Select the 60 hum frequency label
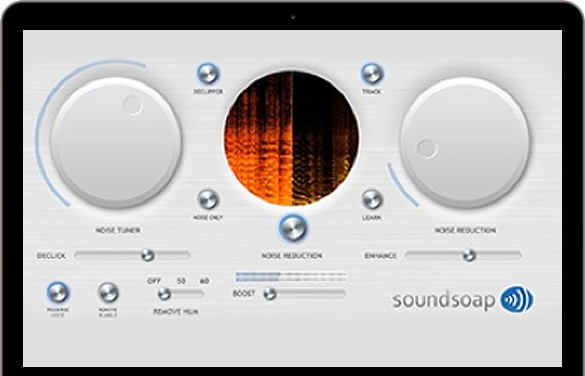 (204, 281)
